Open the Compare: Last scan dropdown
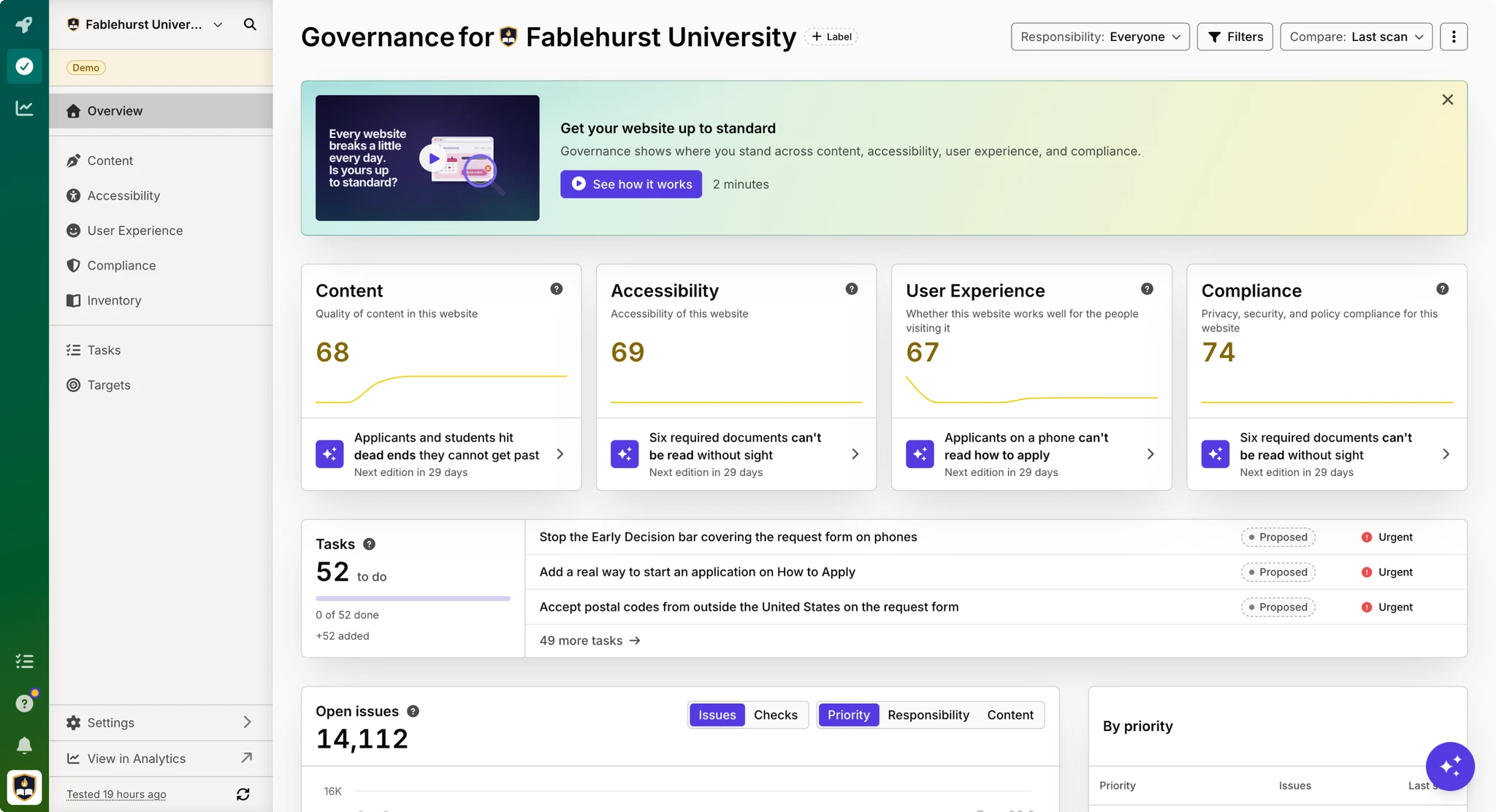Screen dimensions: 1496x812 (1356, 37)
